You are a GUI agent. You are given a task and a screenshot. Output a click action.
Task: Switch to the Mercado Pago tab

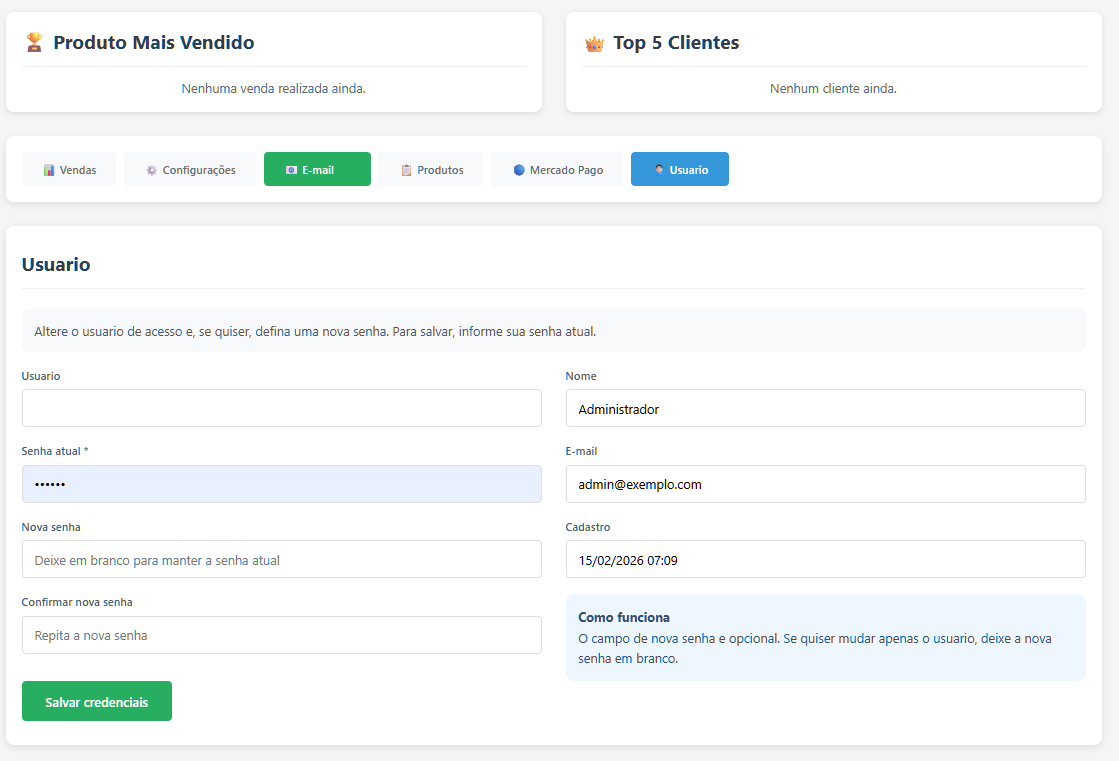[x=556, y=169]
